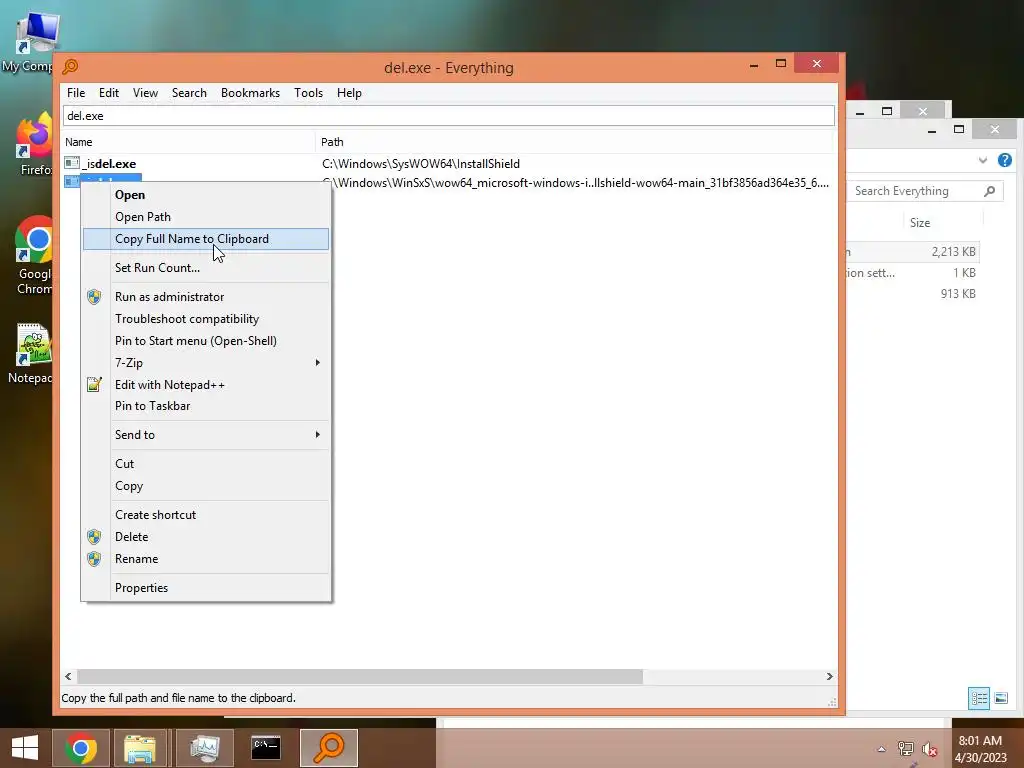Open the Search menu
Screen dimensions: 1024x768
(x=189, y=93)
